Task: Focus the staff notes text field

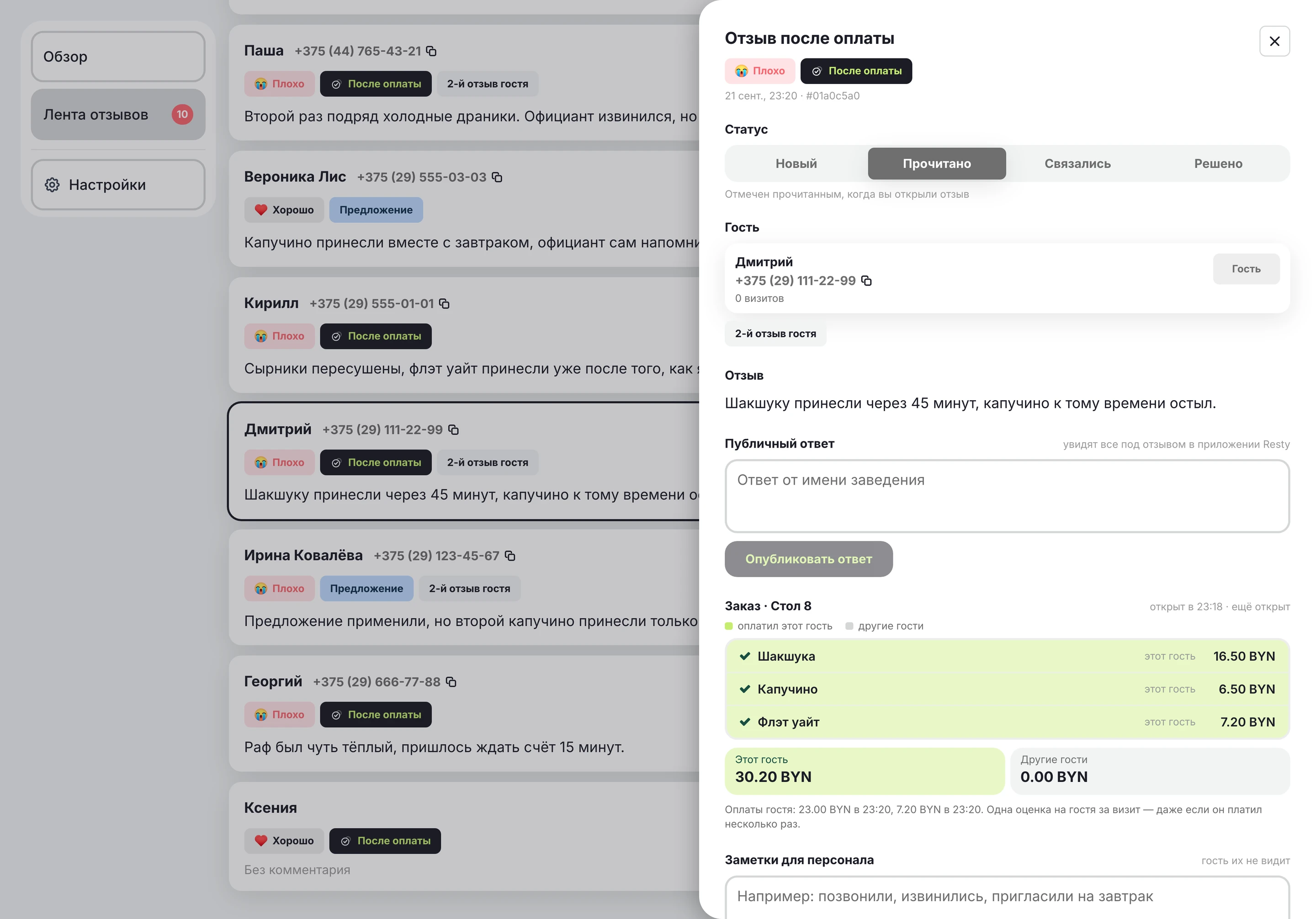Action: point(1007,897)
